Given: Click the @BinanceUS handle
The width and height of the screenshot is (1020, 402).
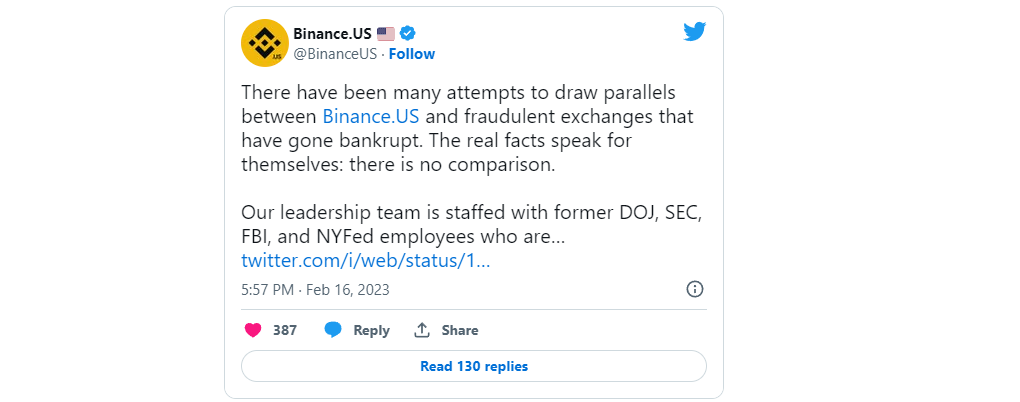Looking at the screenshot, I should [x=335, y=54].
